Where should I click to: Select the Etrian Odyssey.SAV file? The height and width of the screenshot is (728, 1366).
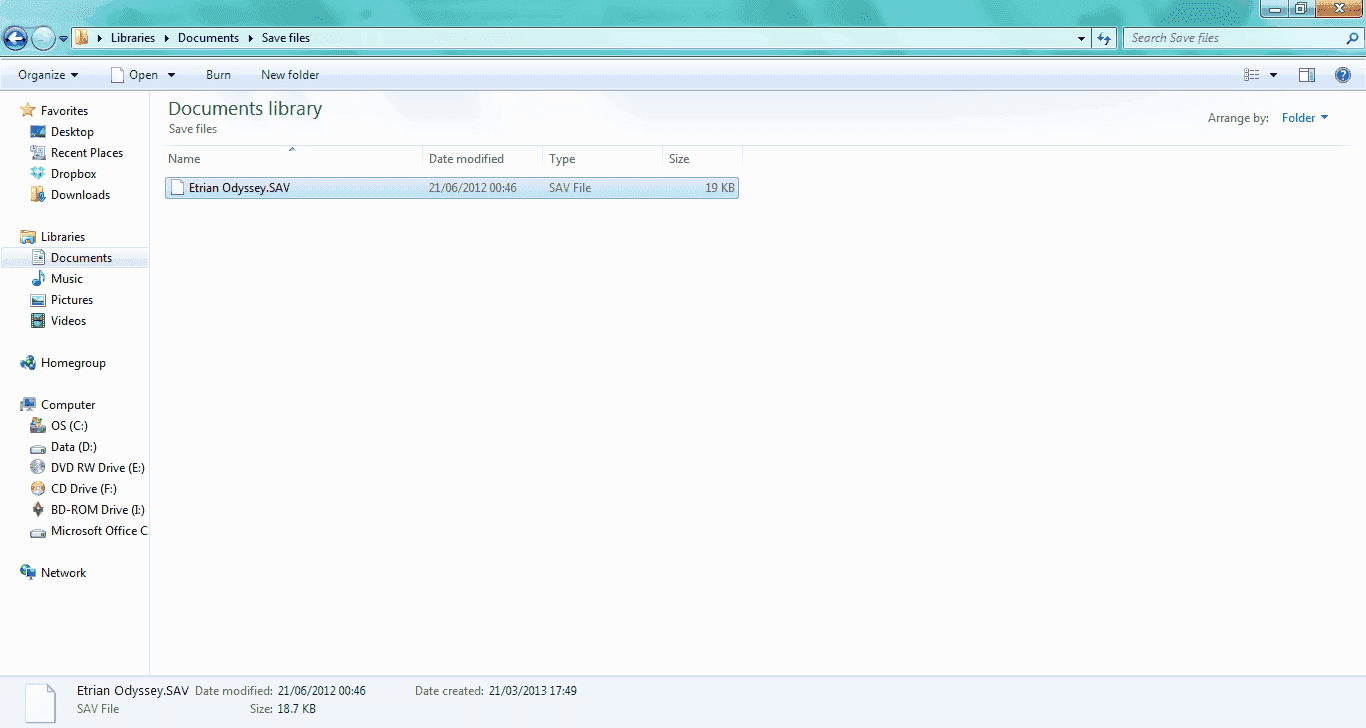click(x=452, y=188)
